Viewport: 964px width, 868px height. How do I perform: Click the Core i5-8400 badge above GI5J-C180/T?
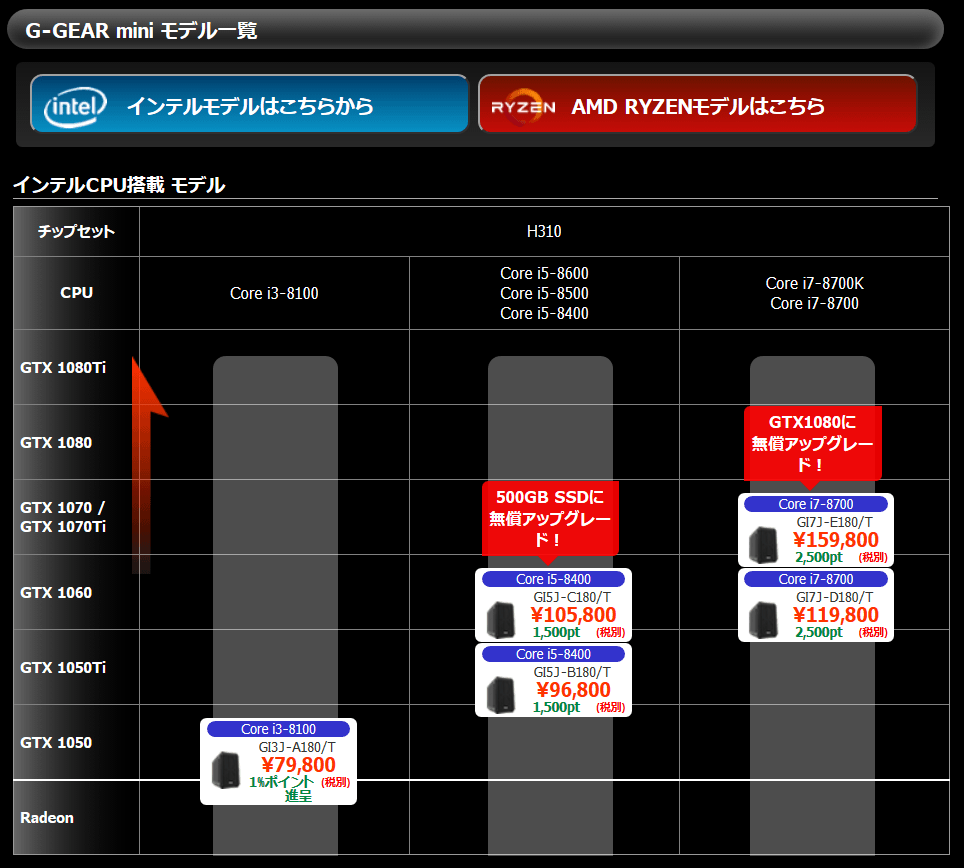click(x=553, y=579)
